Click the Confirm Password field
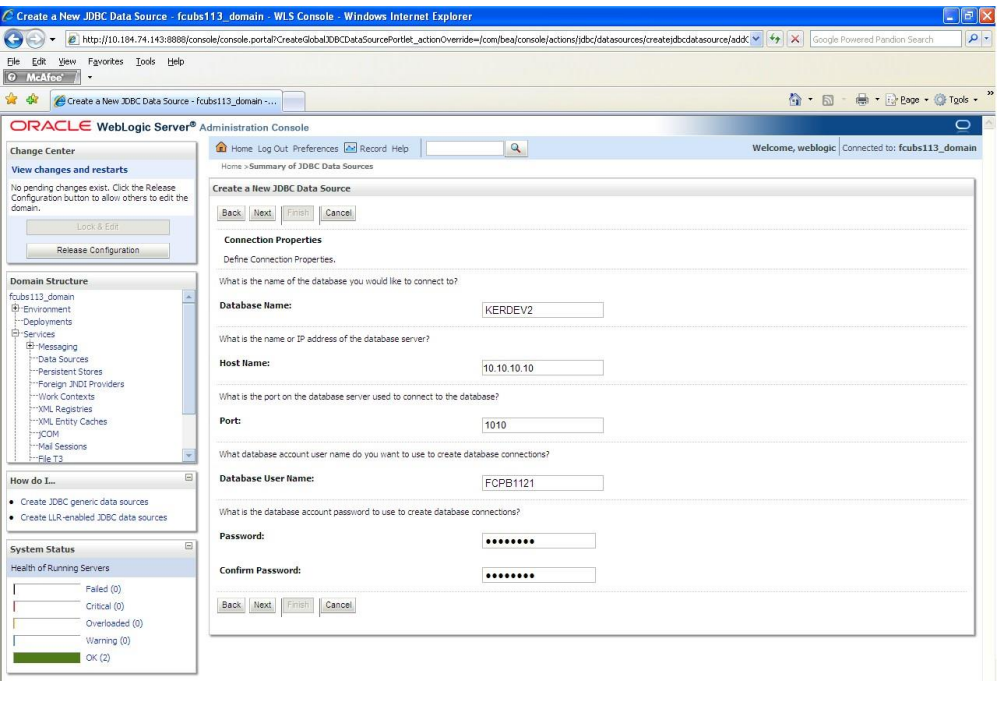1002x712 pixels. click(539, 575)
